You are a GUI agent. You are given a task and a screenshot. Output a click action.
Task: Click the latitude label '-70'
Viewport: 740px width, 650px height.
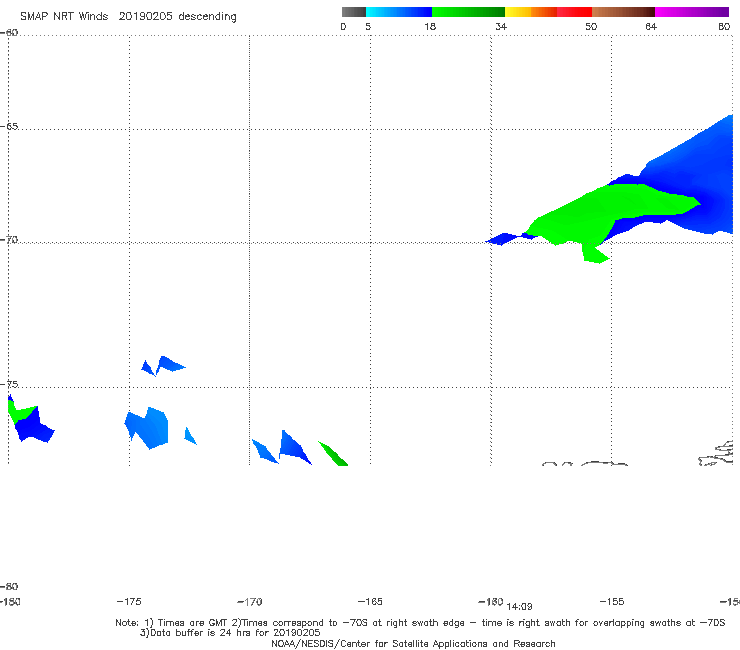tap(9, 240)
